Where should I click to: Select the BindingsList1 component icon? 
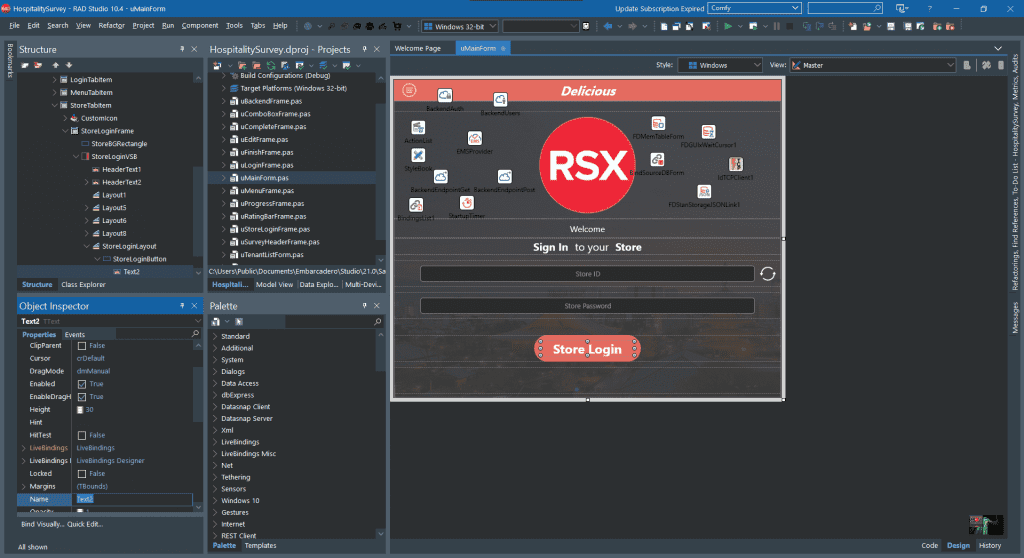(x=416, y=205)
